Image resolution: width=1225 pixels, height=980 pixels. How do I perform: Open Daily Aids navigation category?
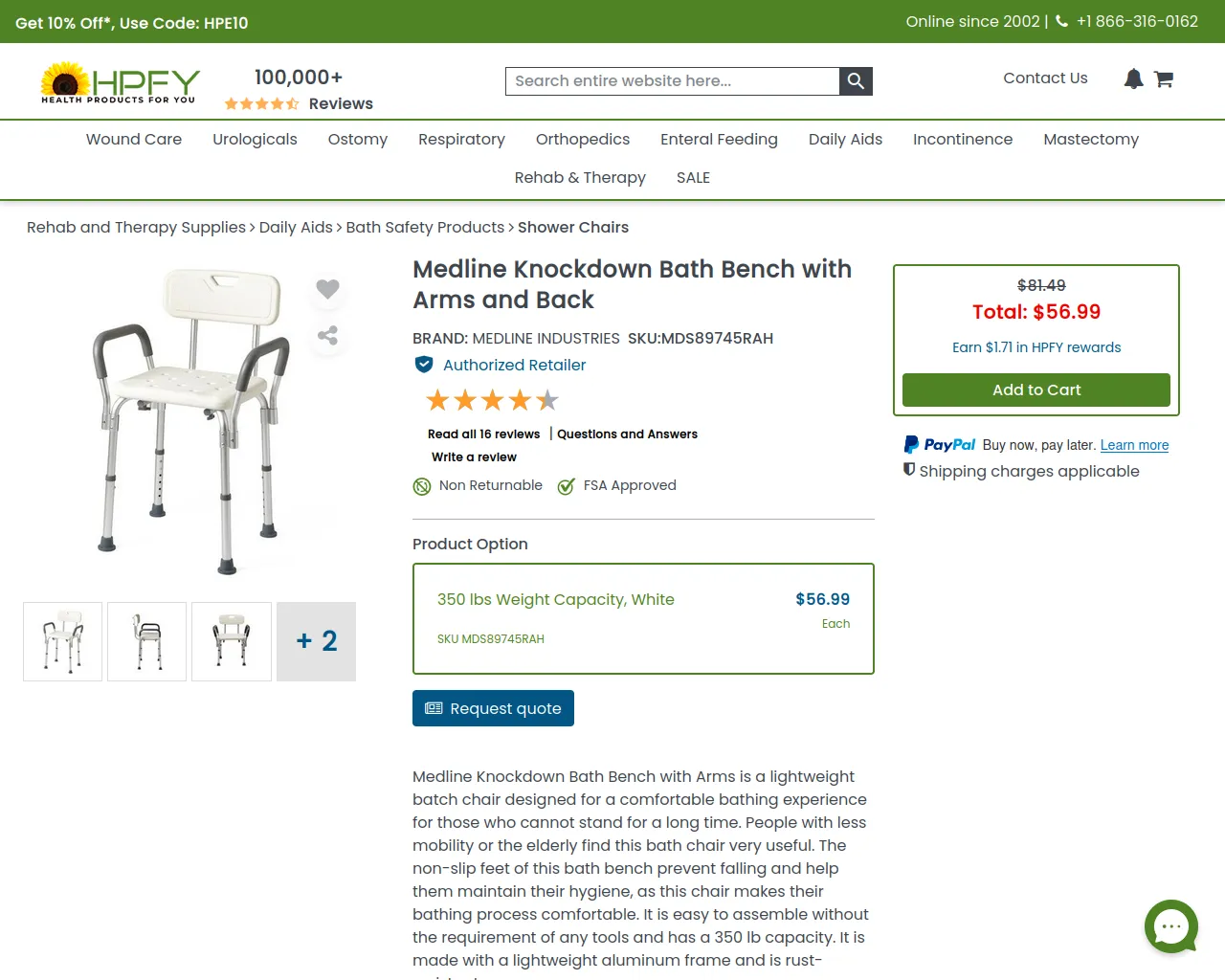click(845, 139)
